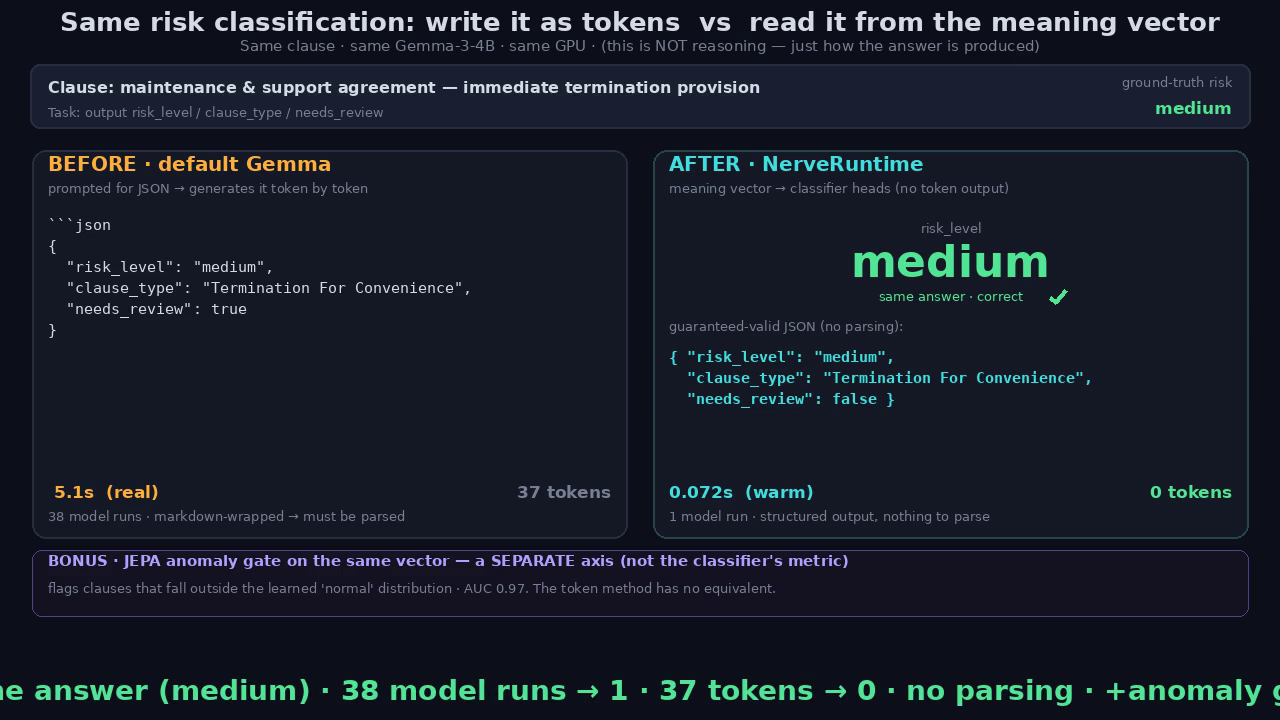Select the clause_type line in the BEFORE output
The width and height of the screenshot is (1280, 720).
tap(269, 288)
